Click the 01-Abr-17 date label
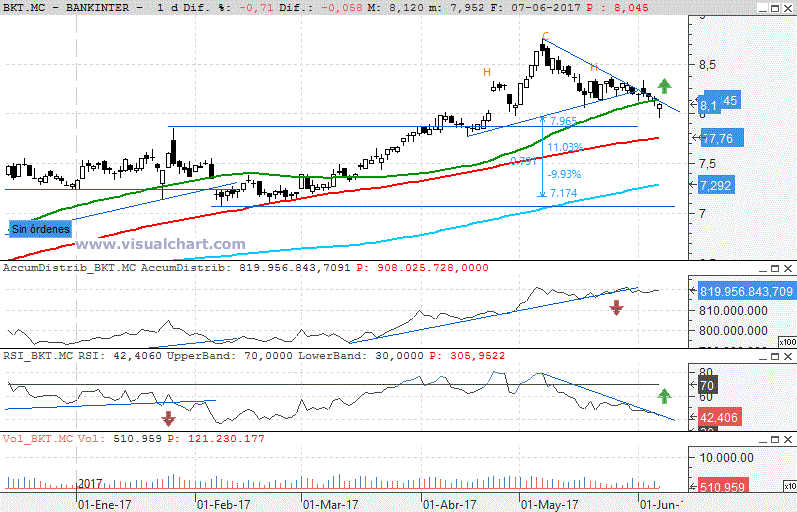Image resolution: width=797 pixels, height=512 pixels. point(450,504)
